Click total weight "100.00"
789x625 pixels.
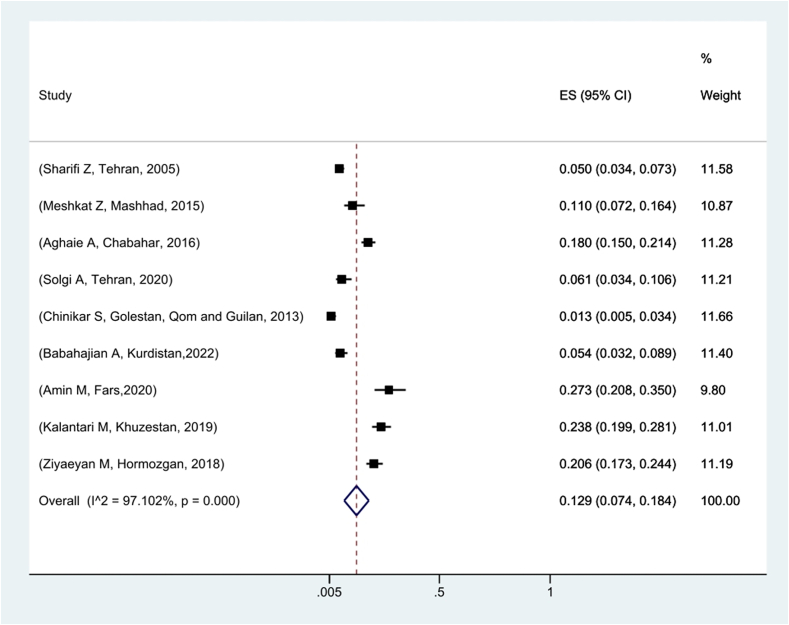720,501
